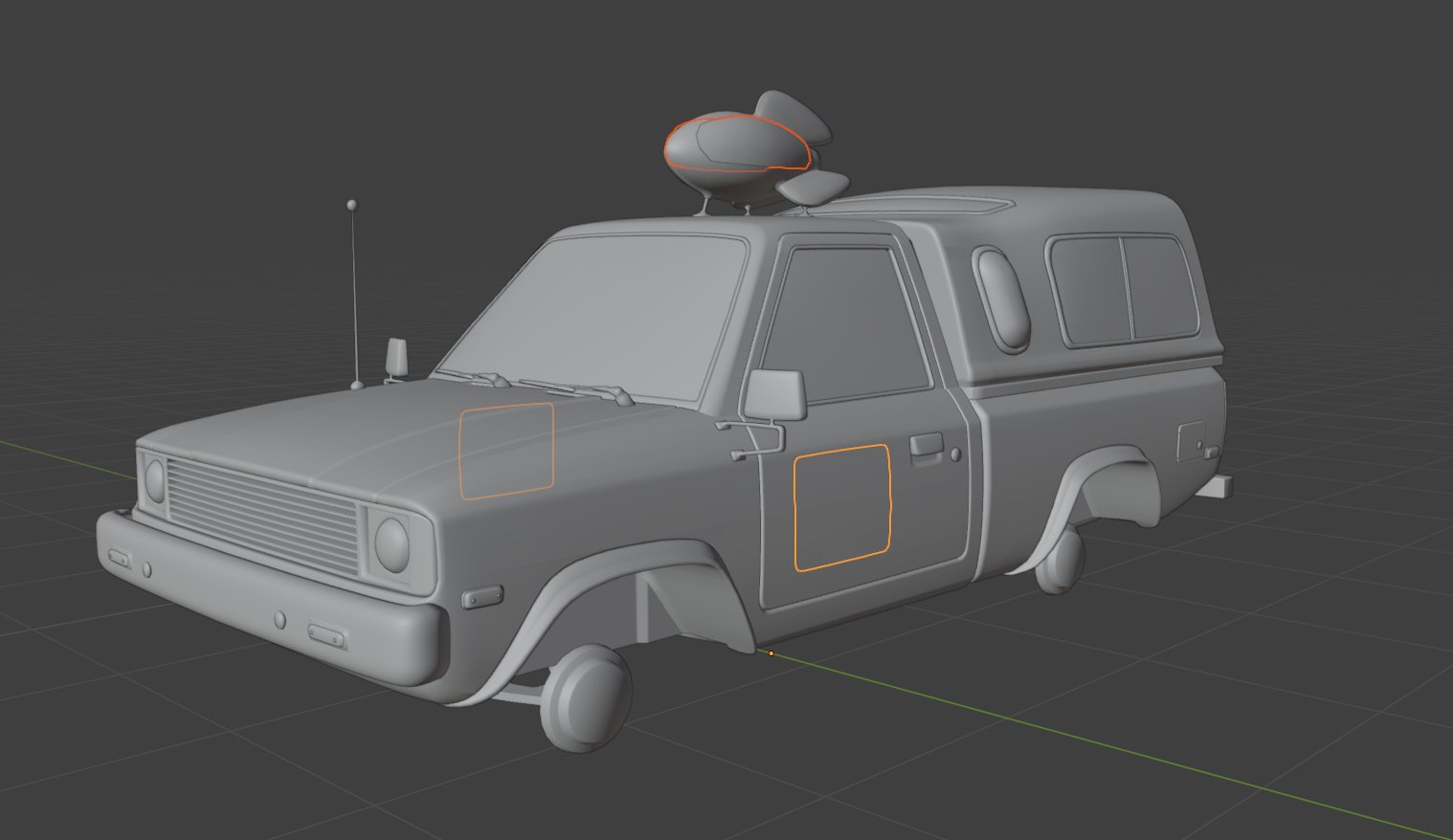
Task: Select the fuel cap door on the bed
Action: (x=1191, y=441)
